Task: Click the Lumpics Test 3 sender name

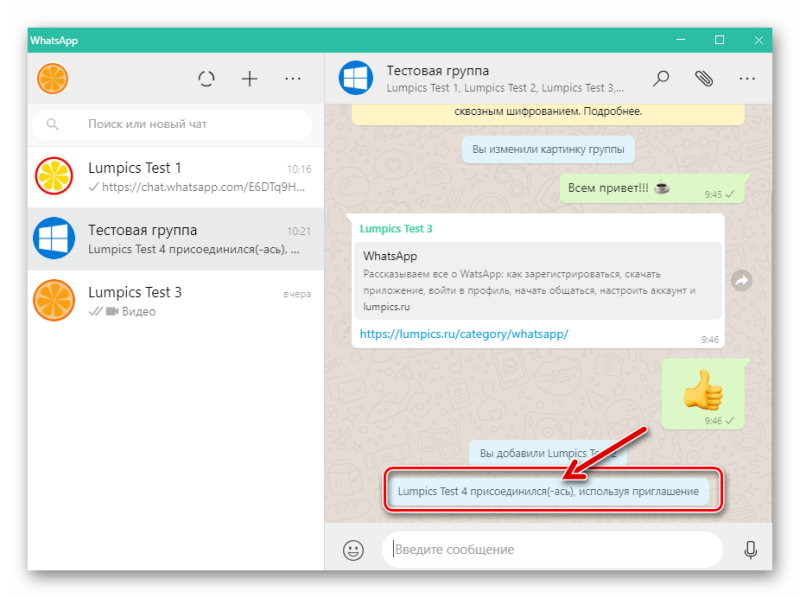Action: pos(396,229)
